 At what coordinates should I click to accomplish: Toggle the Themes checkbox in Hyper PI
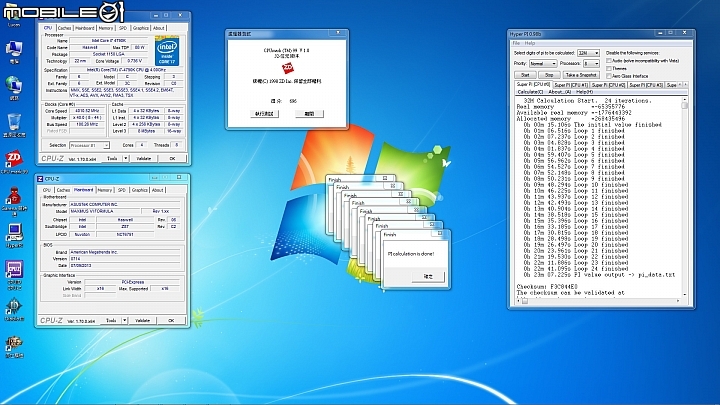(609, 68)
